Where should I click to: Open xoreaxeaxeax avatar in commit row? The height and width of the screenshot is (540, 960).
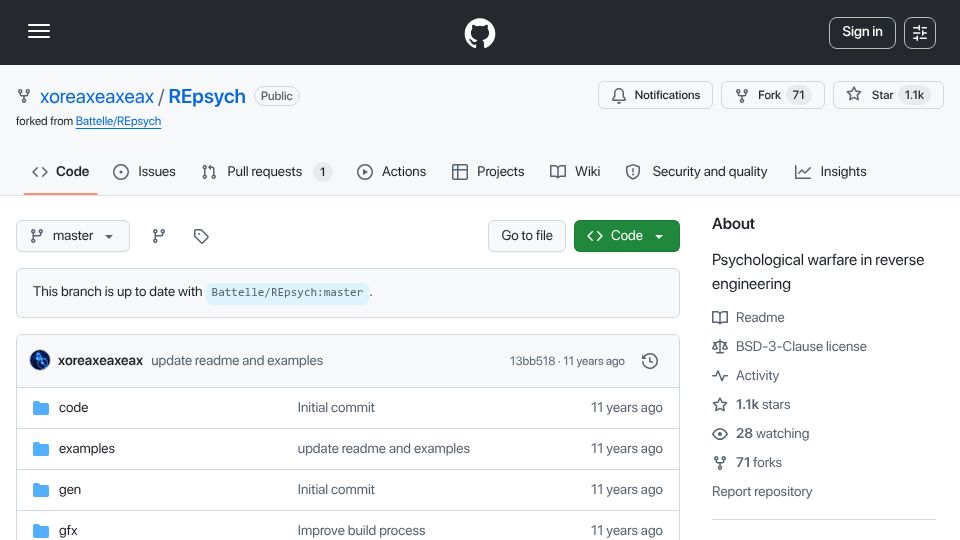[40, 361]
